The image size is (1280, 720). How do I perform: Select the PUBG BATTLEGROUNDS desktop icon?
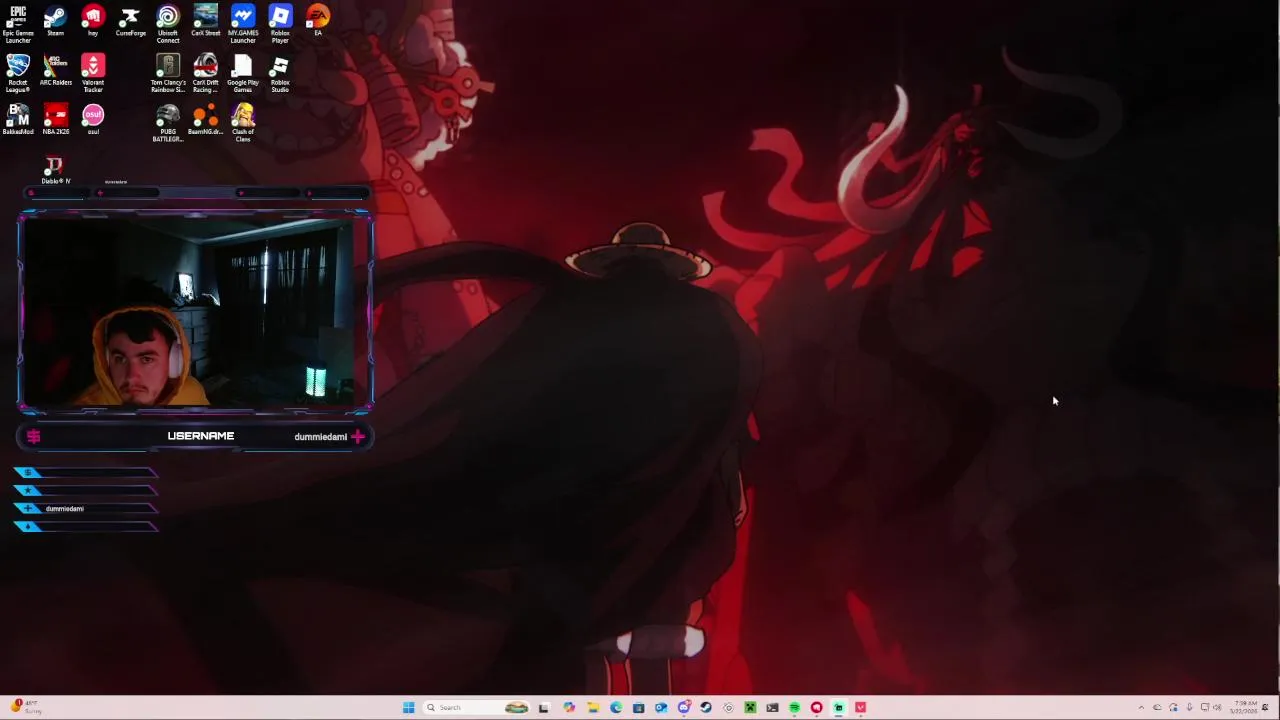click(168, 123)
